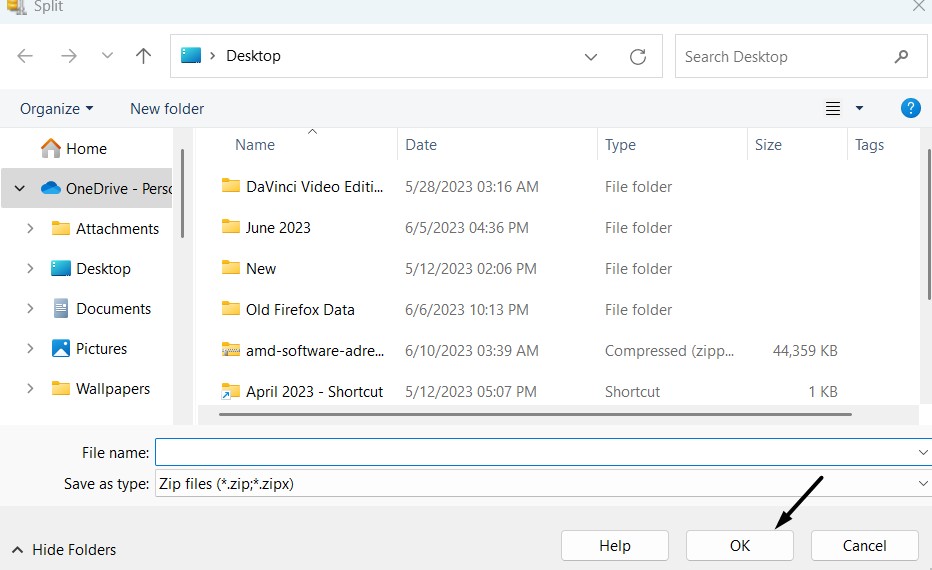Click the view layout icon

833,109
